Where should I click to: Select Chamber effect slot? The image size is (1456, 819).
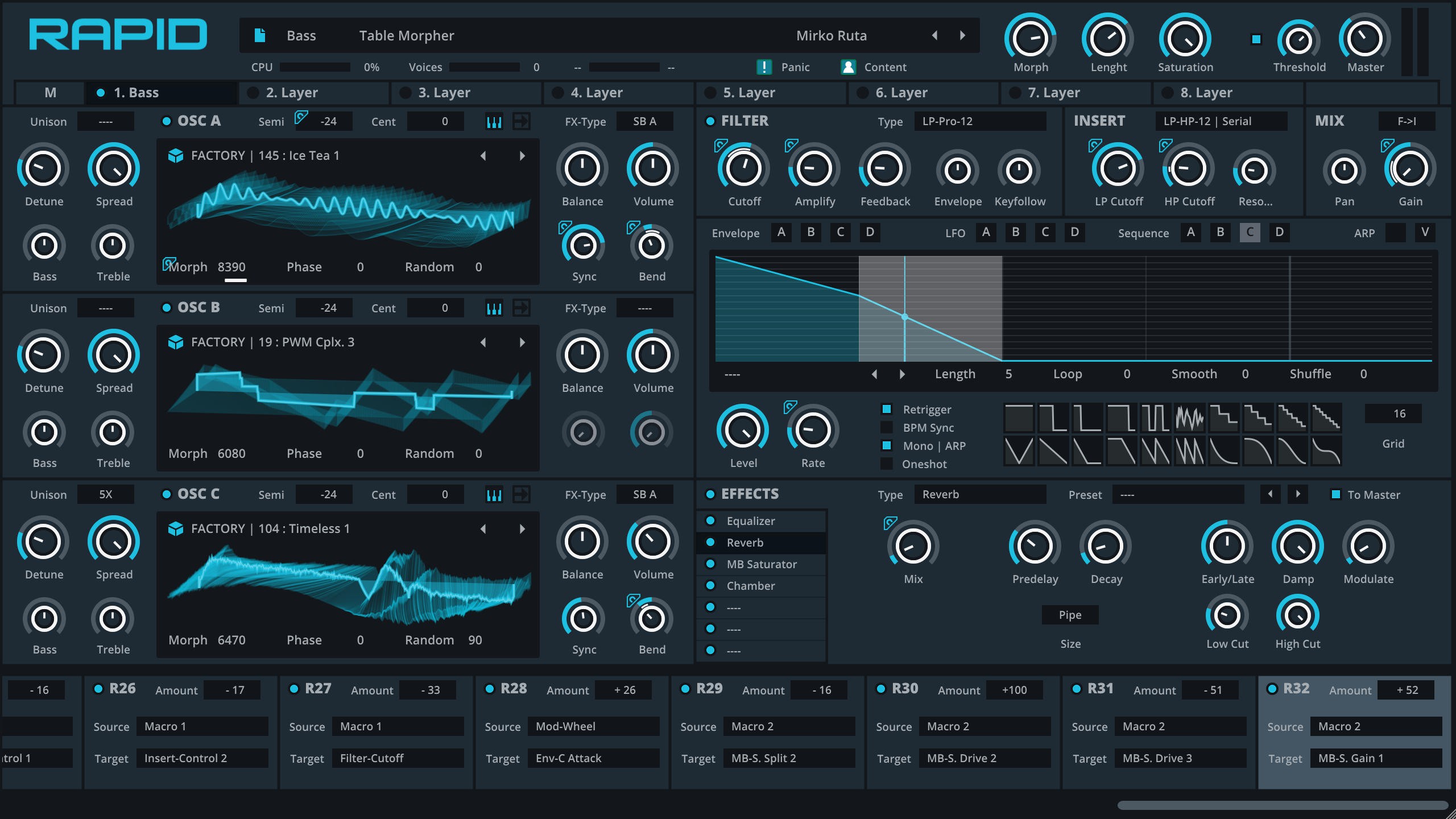[x=762, y=586]
